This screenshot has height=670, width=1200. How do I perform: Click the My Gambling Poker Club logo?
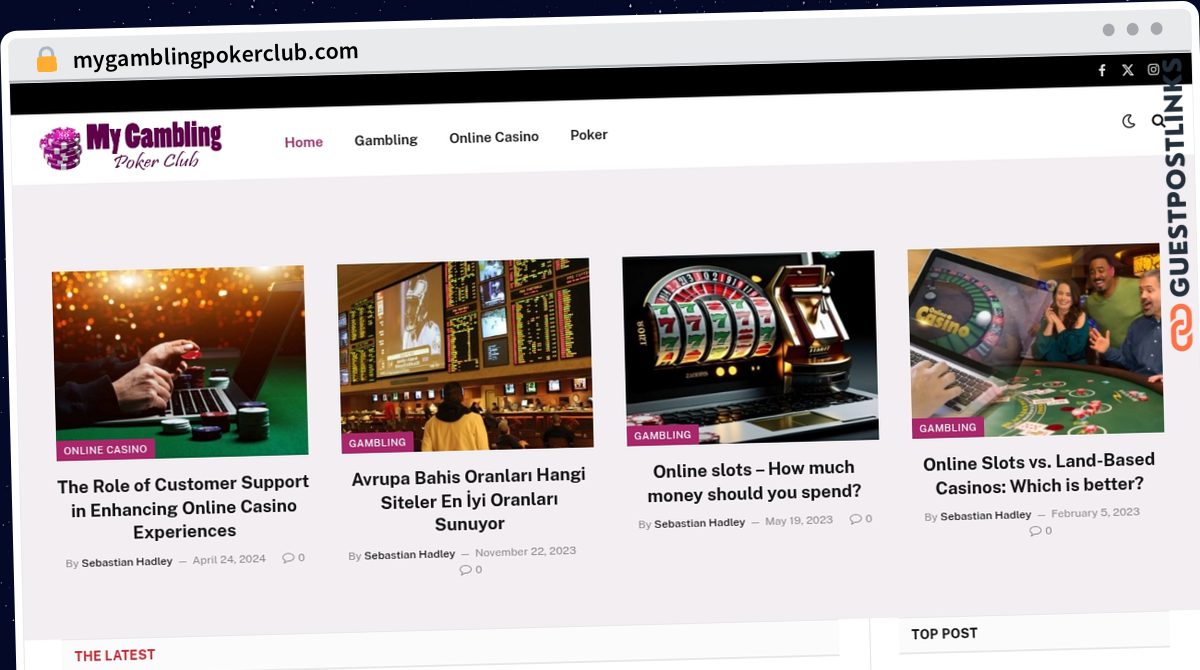131,147
